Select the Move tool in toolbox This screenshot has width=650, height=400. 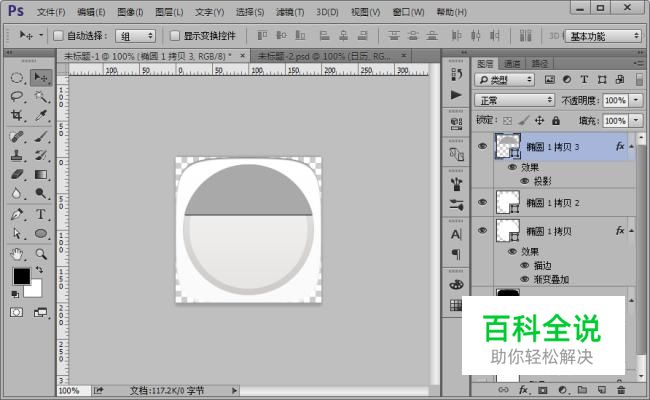(41, 78)
